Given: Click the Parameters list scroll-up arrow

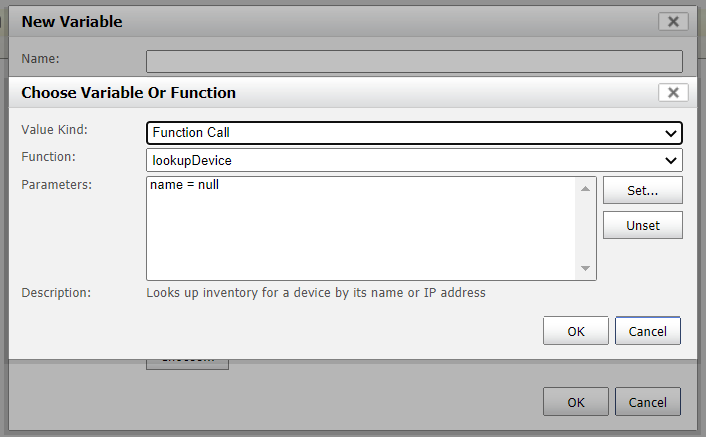Looking at the screenshot, I should [x=585, y=189].
